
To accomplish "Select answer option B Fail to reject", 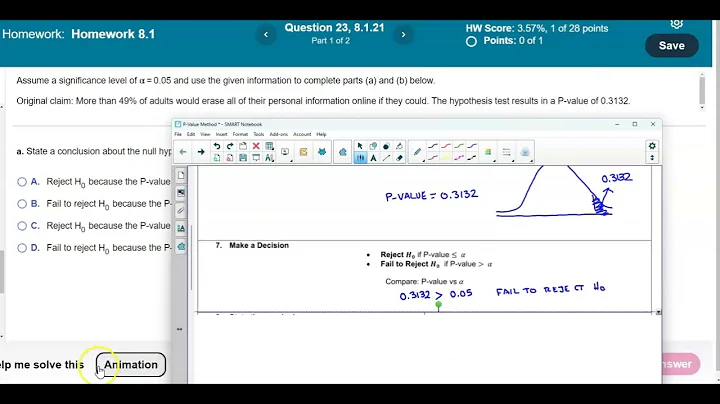I will click(x=22, y=204).
